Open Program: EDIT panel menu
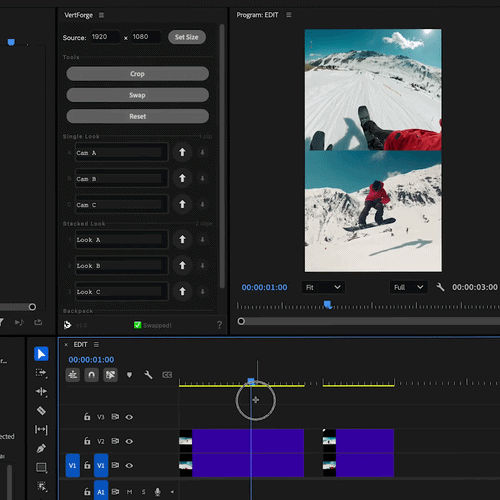This screenshot has width=500, height=500. [x=289, y=15]
